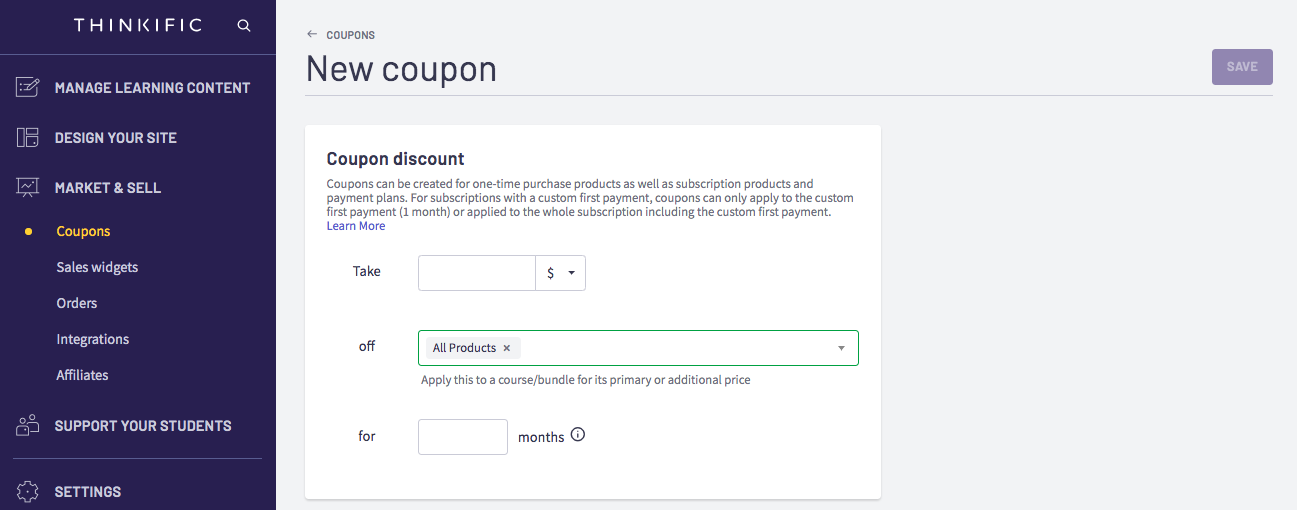Click the Save button
1297x510 pixels.
pos(1242,67)
